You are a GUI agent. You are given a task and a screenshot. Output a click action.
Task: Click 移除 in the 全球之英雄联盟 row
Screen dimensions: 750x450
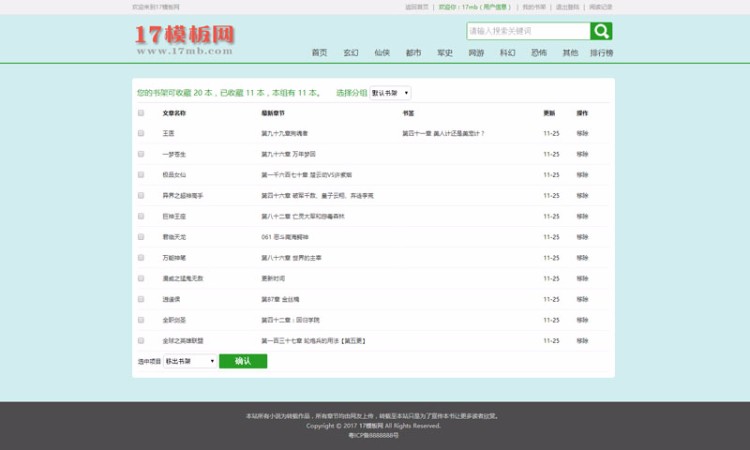tap(582, 340)
